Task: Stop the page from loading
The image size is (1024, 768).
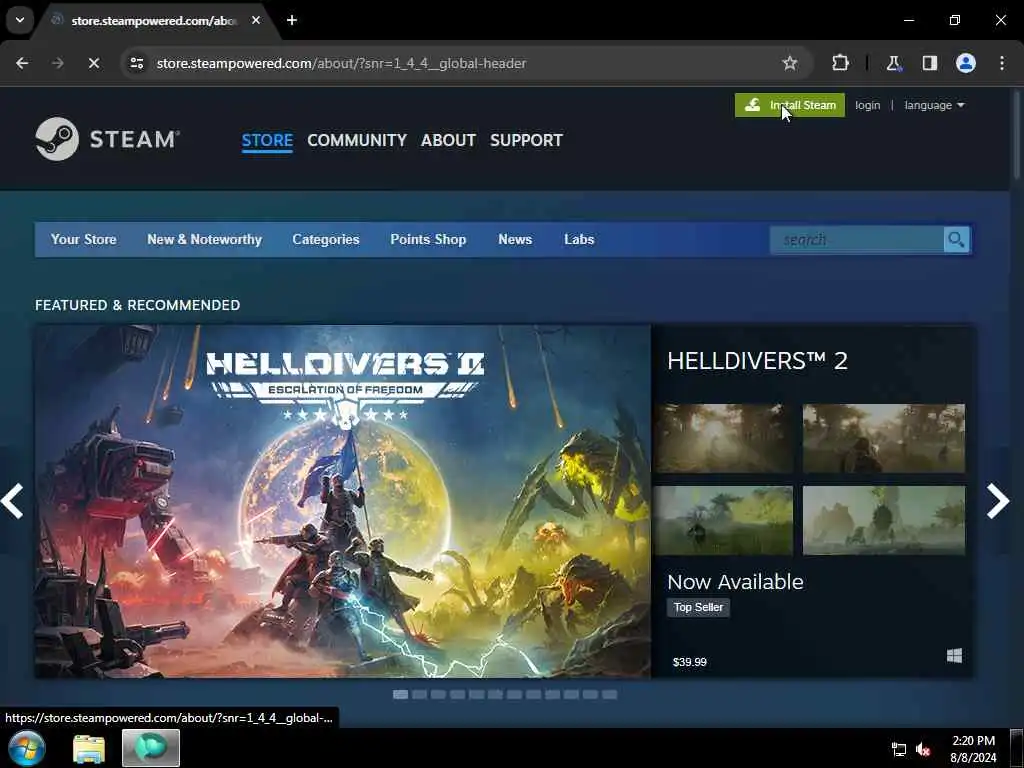Action: click(93, 63)
